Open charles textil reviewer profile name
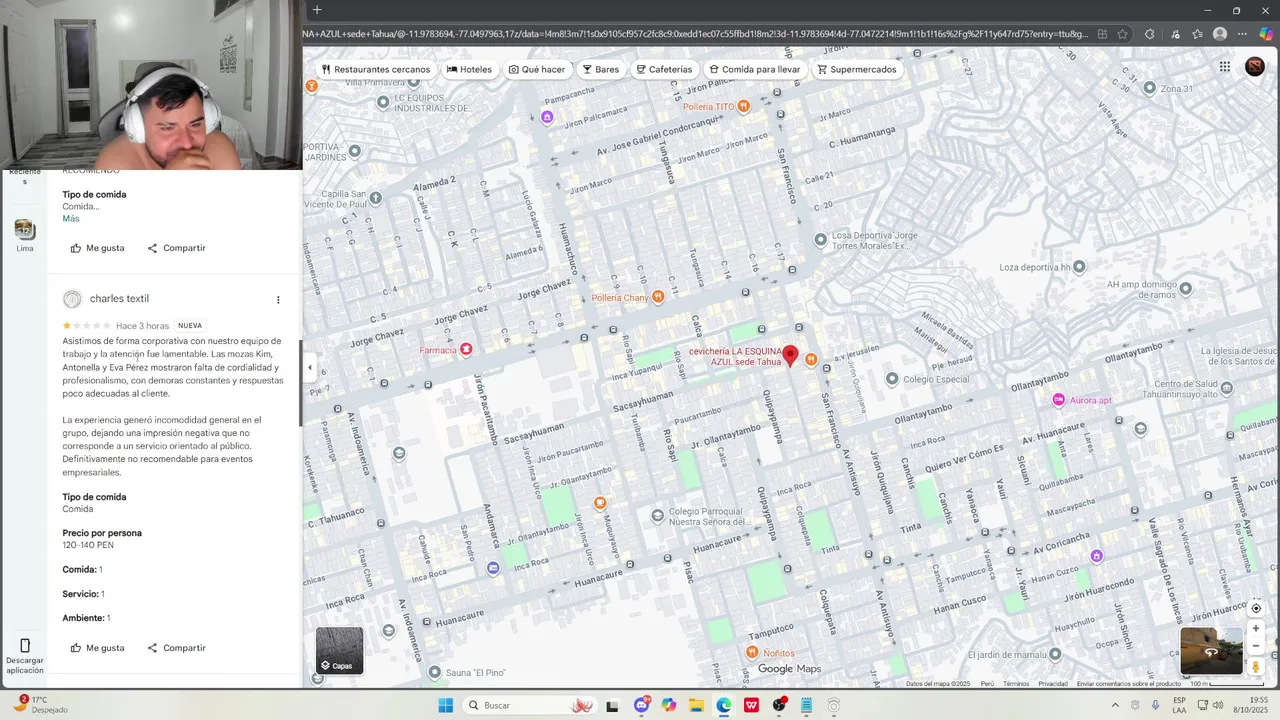The height and width of the screenshot is (720, 1280). [x=119, y=299]
